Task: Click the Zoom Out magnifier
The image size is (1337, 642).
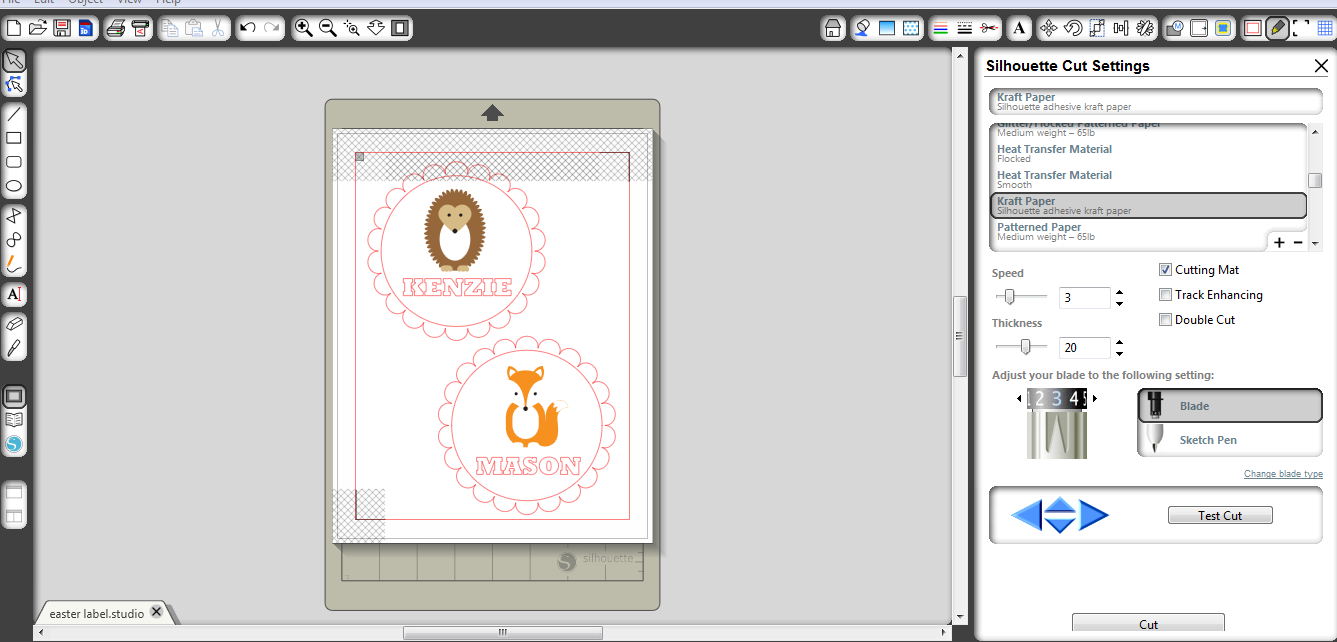Action: coord(328,28)
